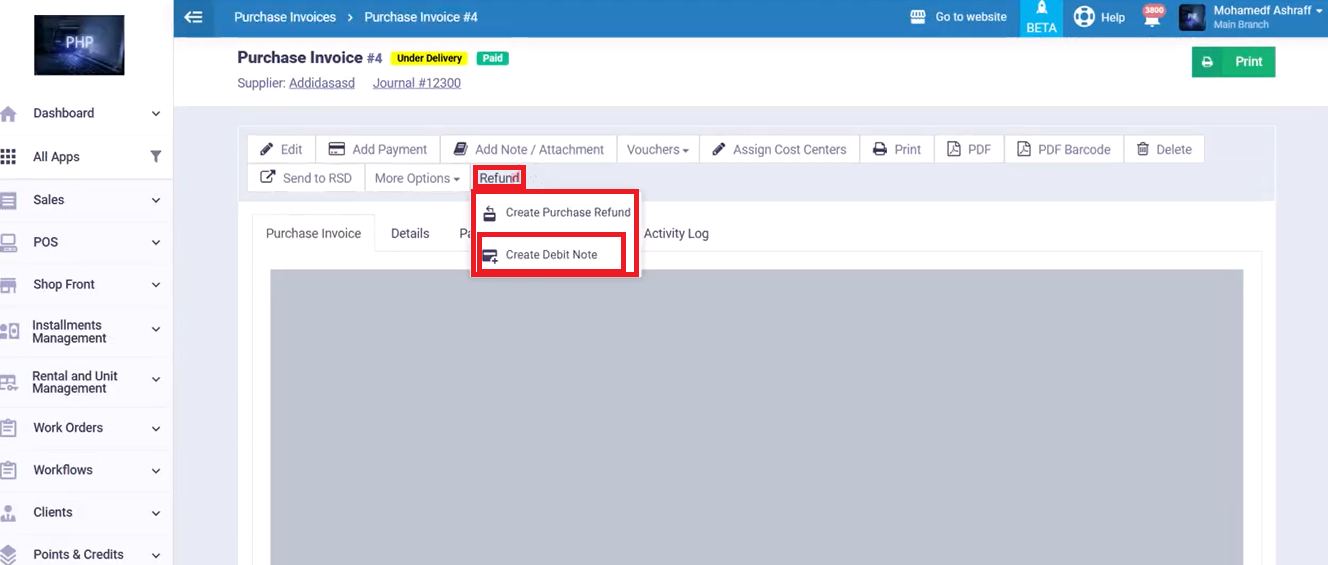Switch to the Activity Log tab
The height and width of the screenshot is (565, 1328).
676,233
